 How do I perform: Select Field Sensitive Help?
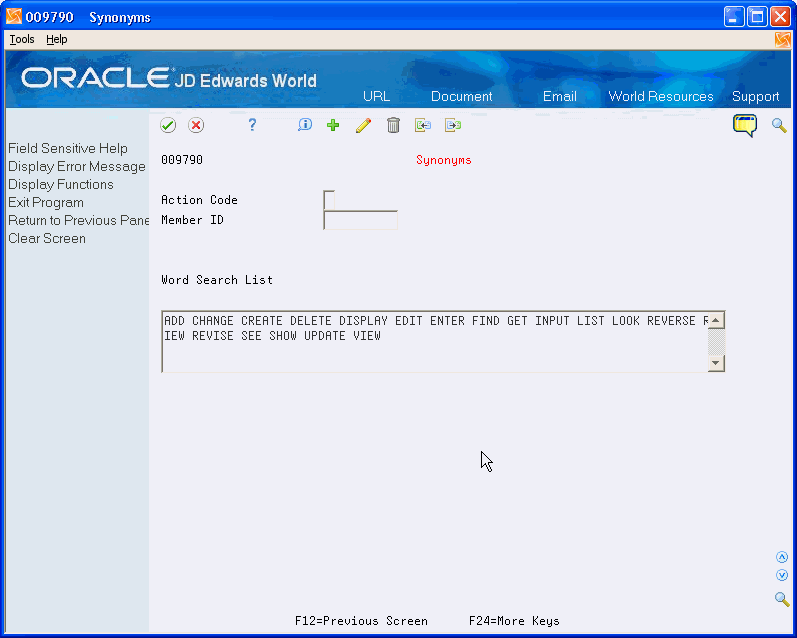(x=68, y=148)
